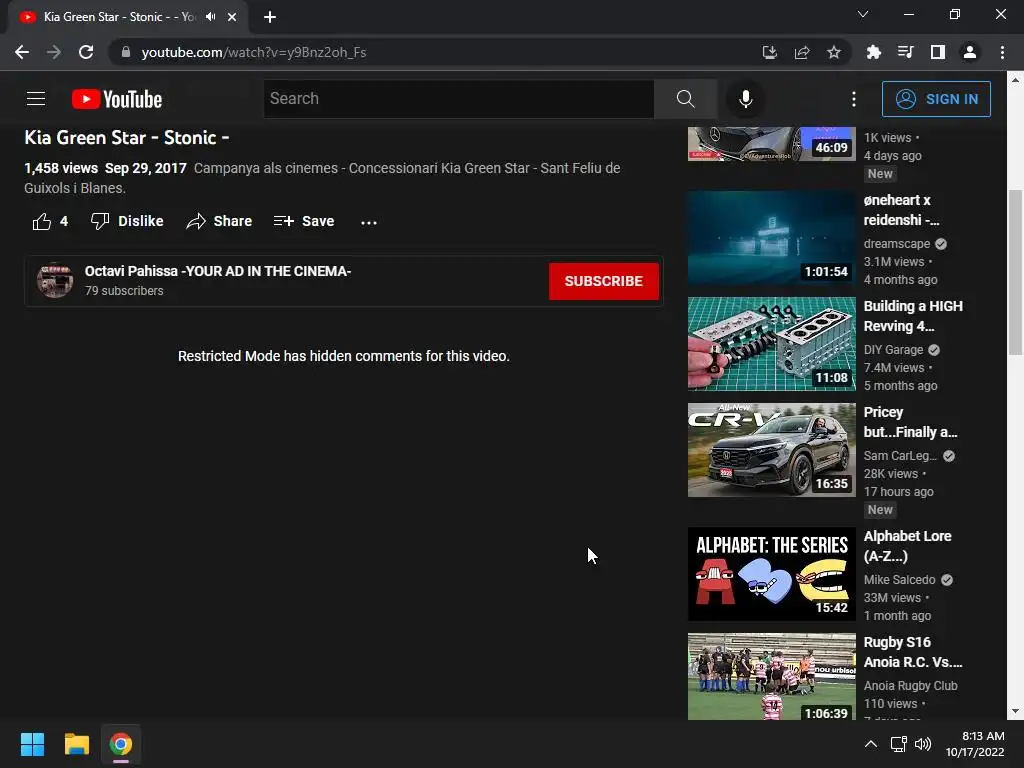Open Chrome extensions puzzle icon
The image size is (1024, 768).
(873, 52)
